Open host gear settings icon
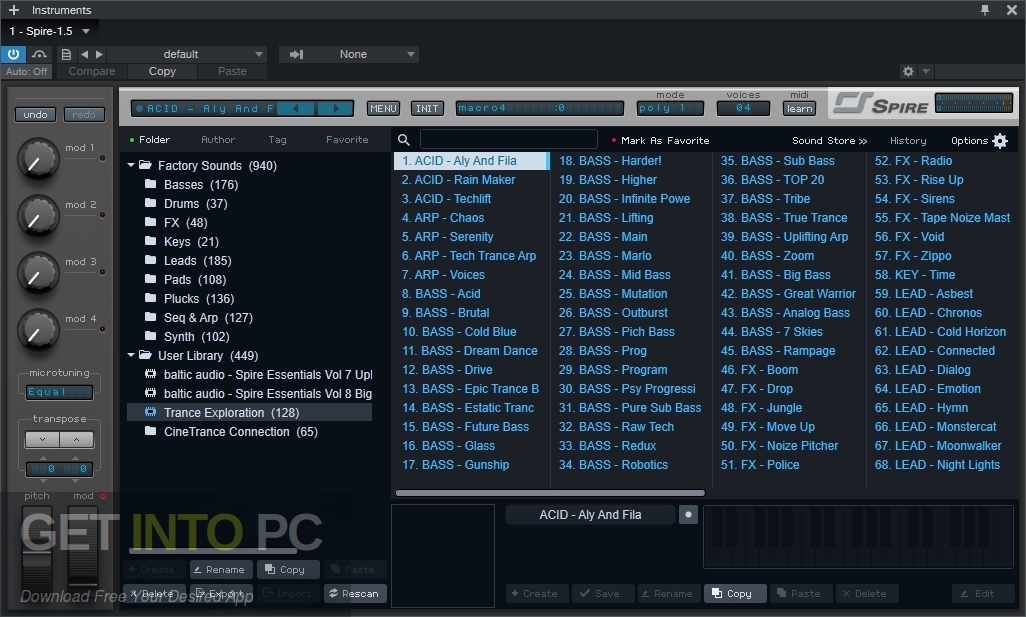 point(908,71)
